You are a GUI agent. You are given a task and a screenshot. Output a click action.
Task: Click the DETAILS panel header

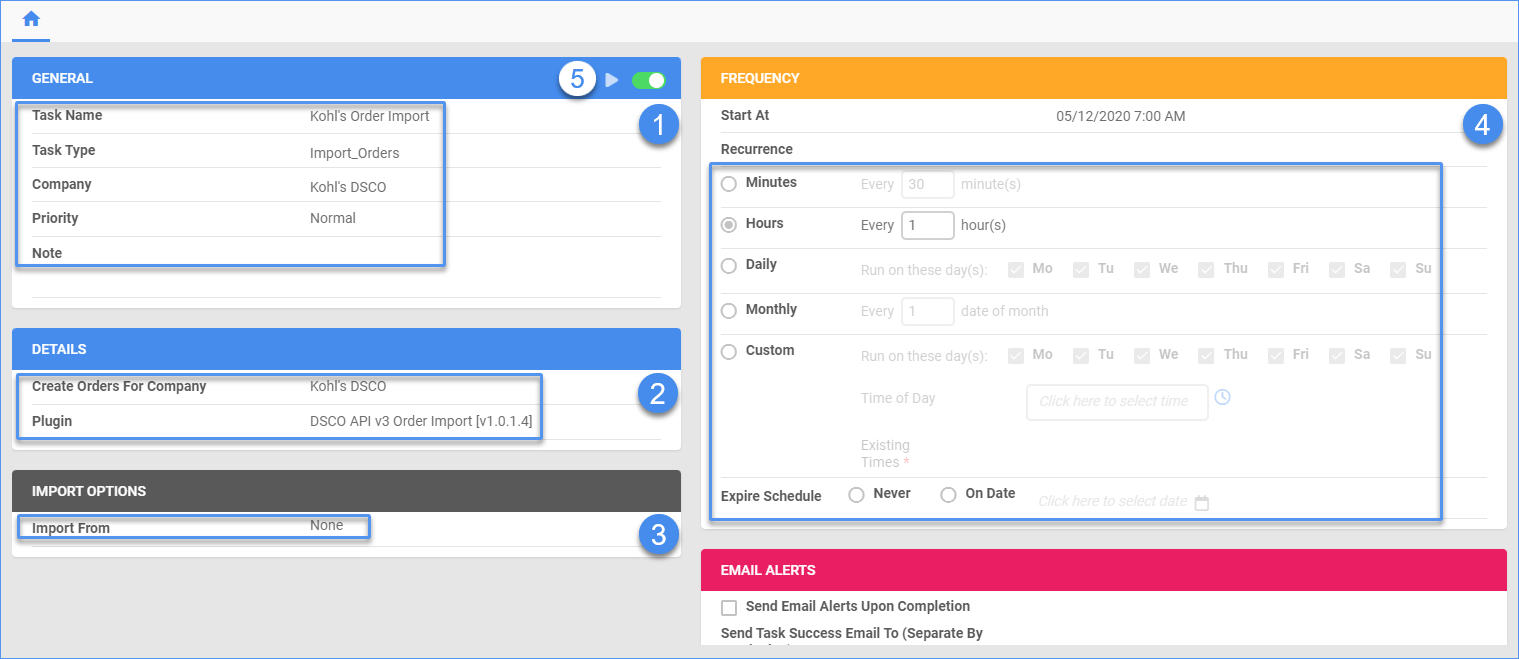[x=346, y=349]
